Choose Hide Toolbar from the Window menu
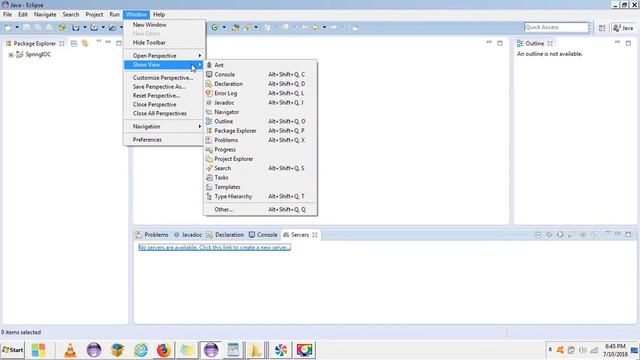The height and width of the screenshot is (360, 640). coord(163,42)
